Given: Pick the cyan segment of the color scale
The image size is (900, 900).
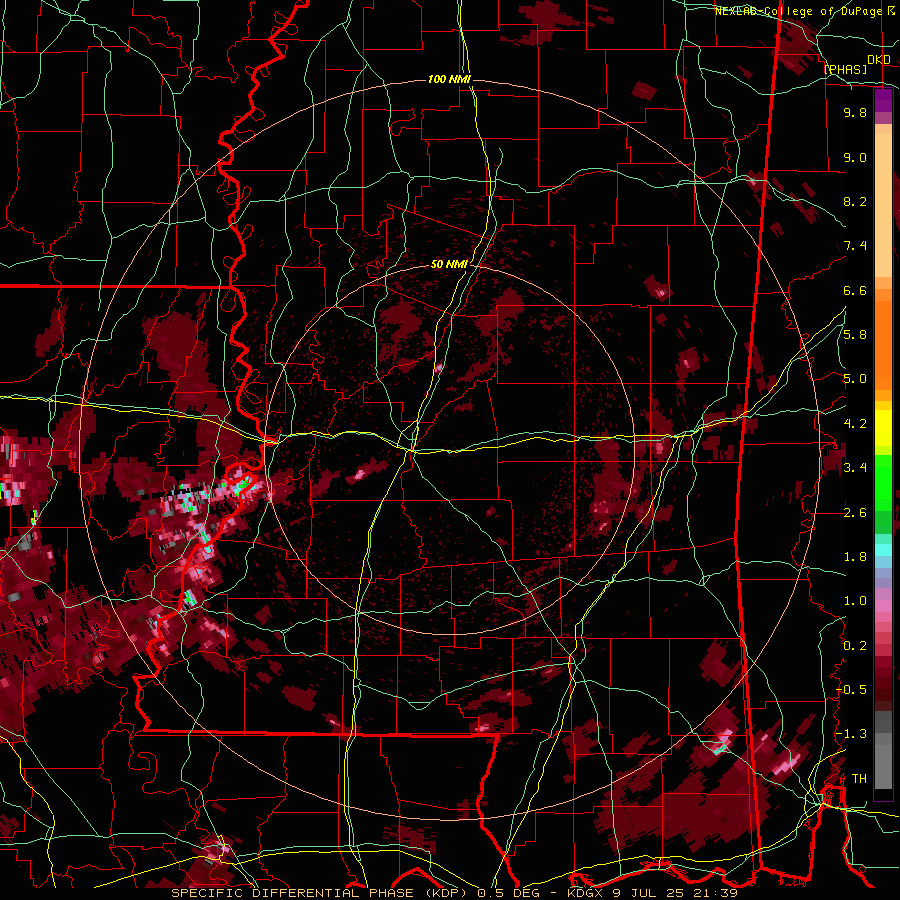Looking at the screenshot, I should [x=883, y=550].
